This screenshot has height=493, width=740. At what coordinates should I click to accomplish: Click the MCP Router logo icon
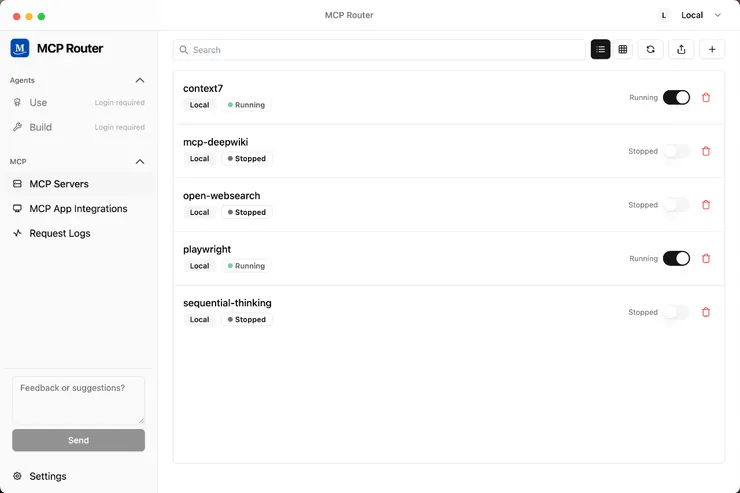(20, 48)
